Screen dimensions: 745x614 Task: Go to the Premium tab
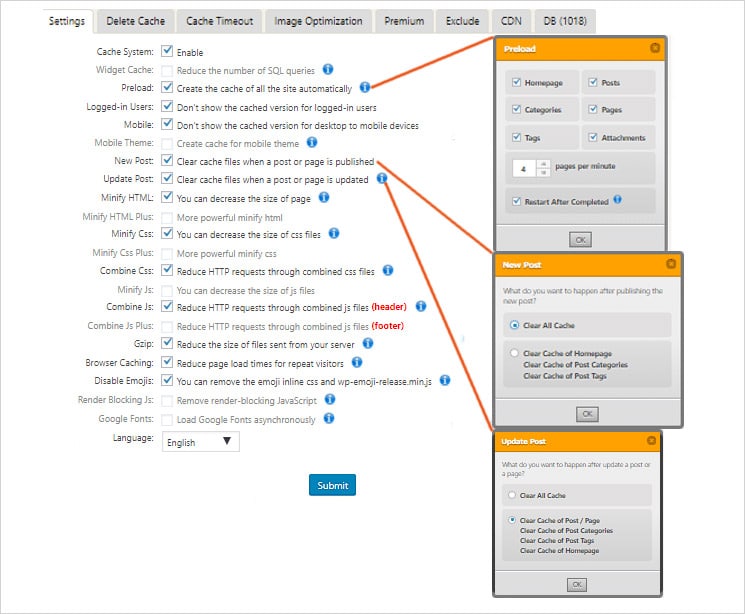(x=404, y=21)
